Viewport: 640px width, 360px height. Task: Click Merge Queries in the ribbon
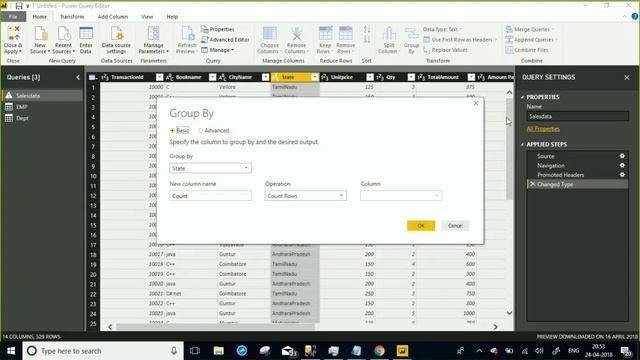click(530, 29)
